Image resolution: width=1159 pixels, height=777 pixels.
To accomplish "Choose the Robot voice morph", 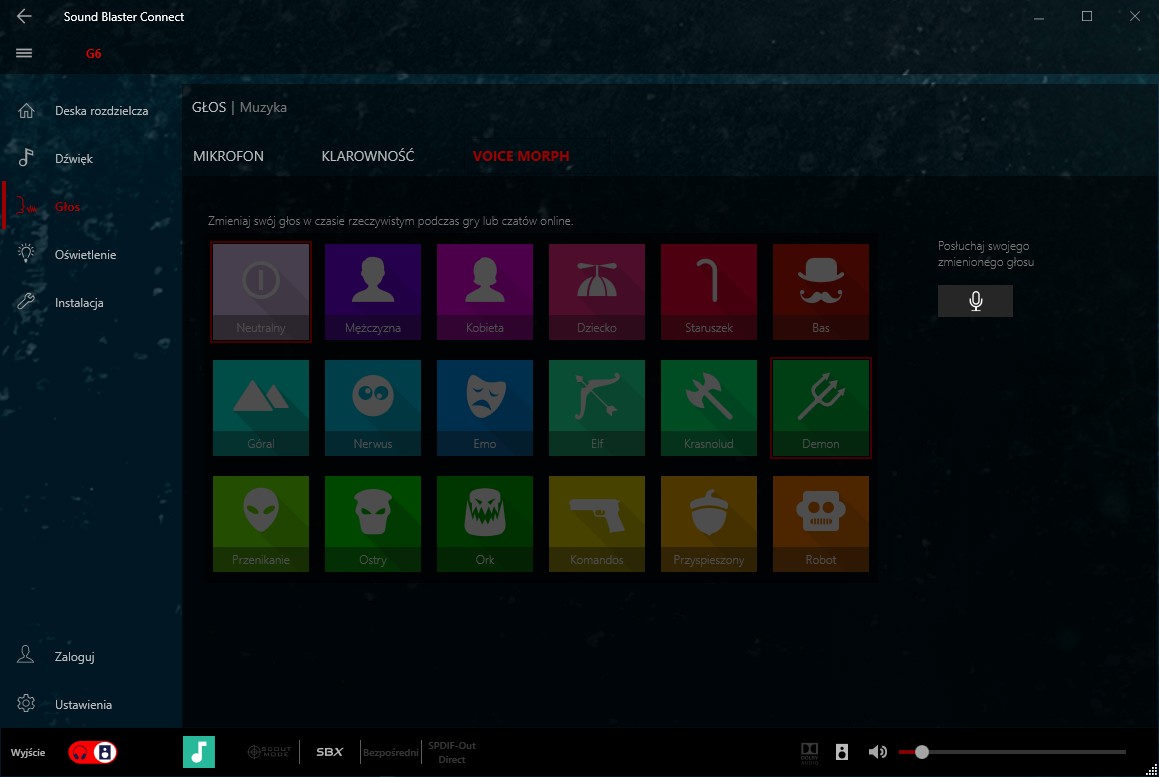I will coord(820,524).
